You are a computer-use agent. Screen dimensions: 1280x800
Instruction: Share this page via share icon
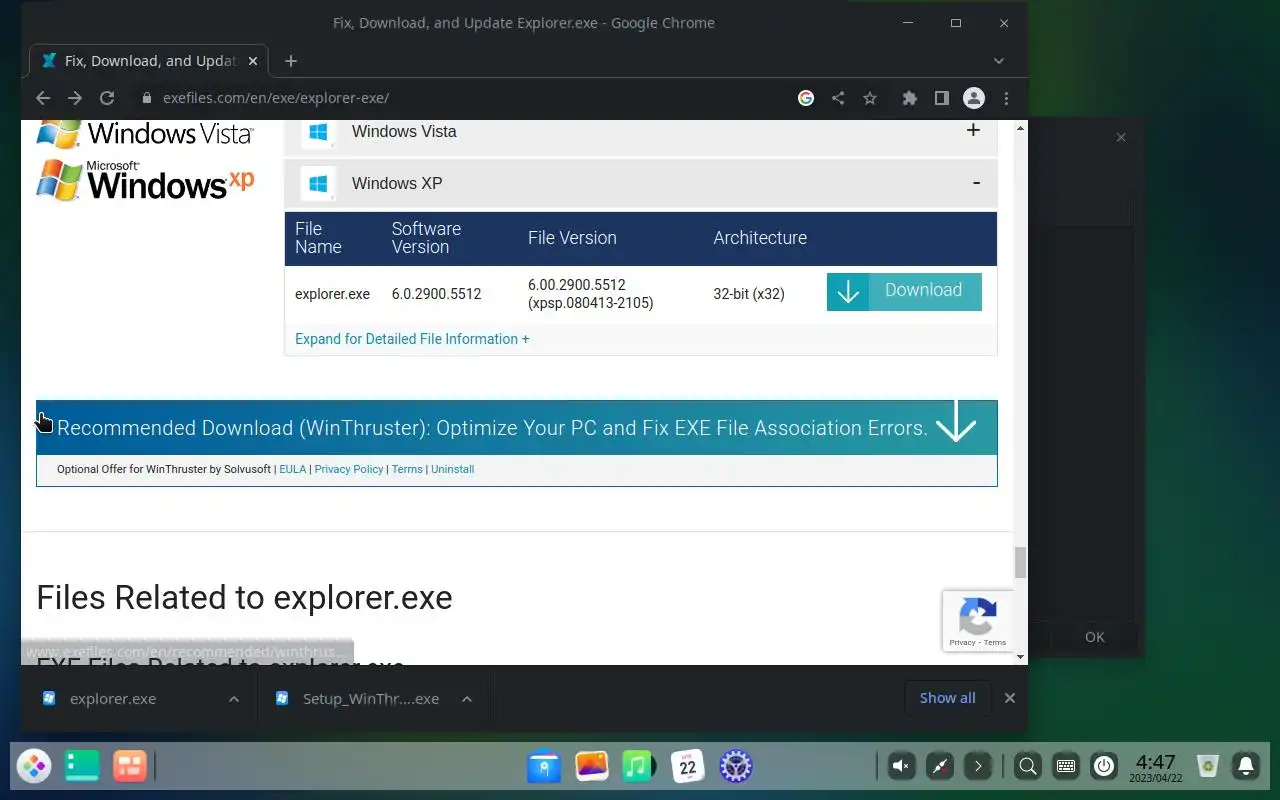838,98
